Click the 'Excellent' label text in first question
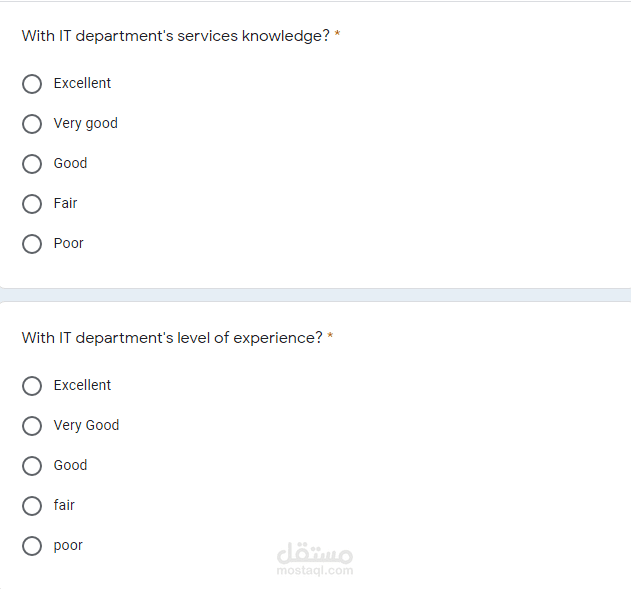This screenshot has width=631, height=589. [82, 84]
